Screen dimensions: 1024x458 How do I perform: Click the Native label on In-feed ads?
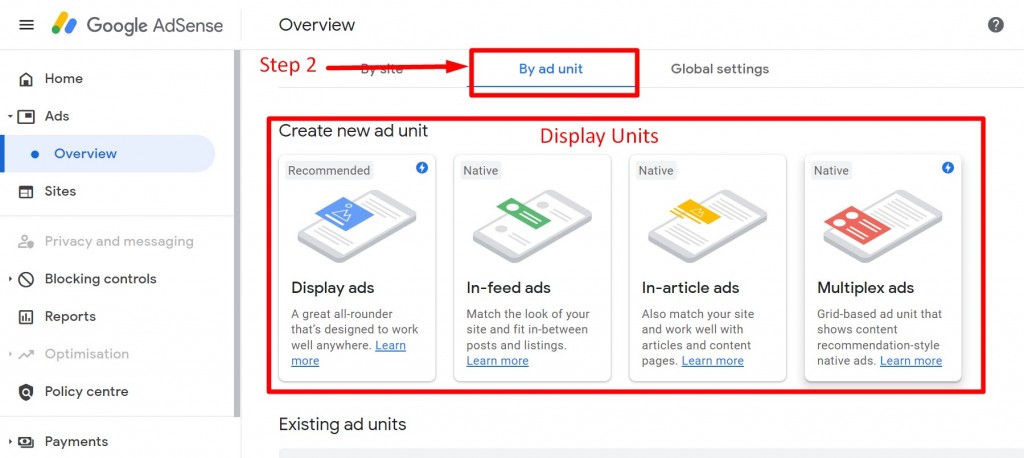coord(481,171)
